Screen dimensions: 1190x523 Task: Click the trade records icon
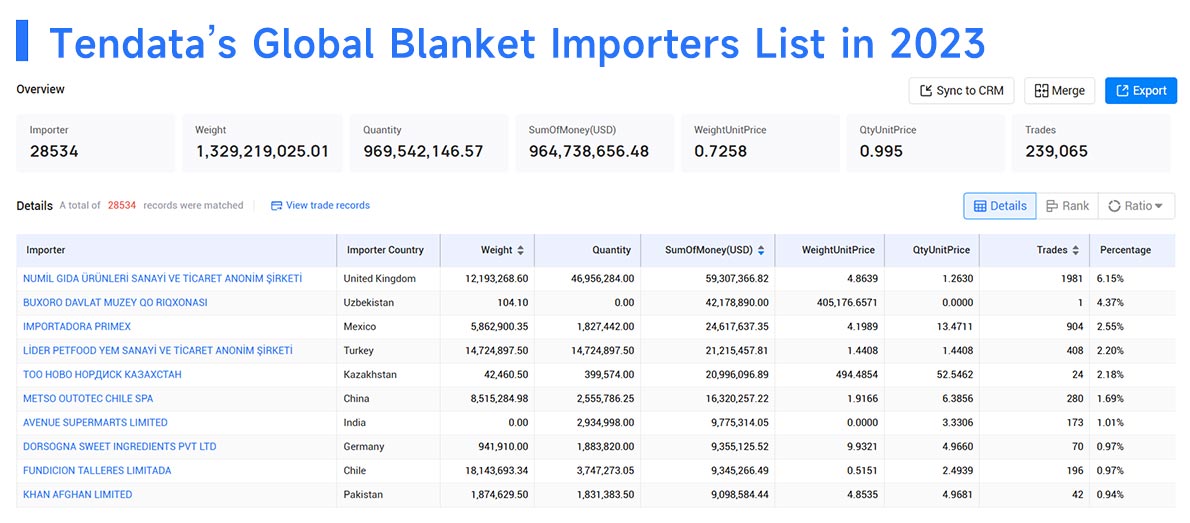(276, 205)
